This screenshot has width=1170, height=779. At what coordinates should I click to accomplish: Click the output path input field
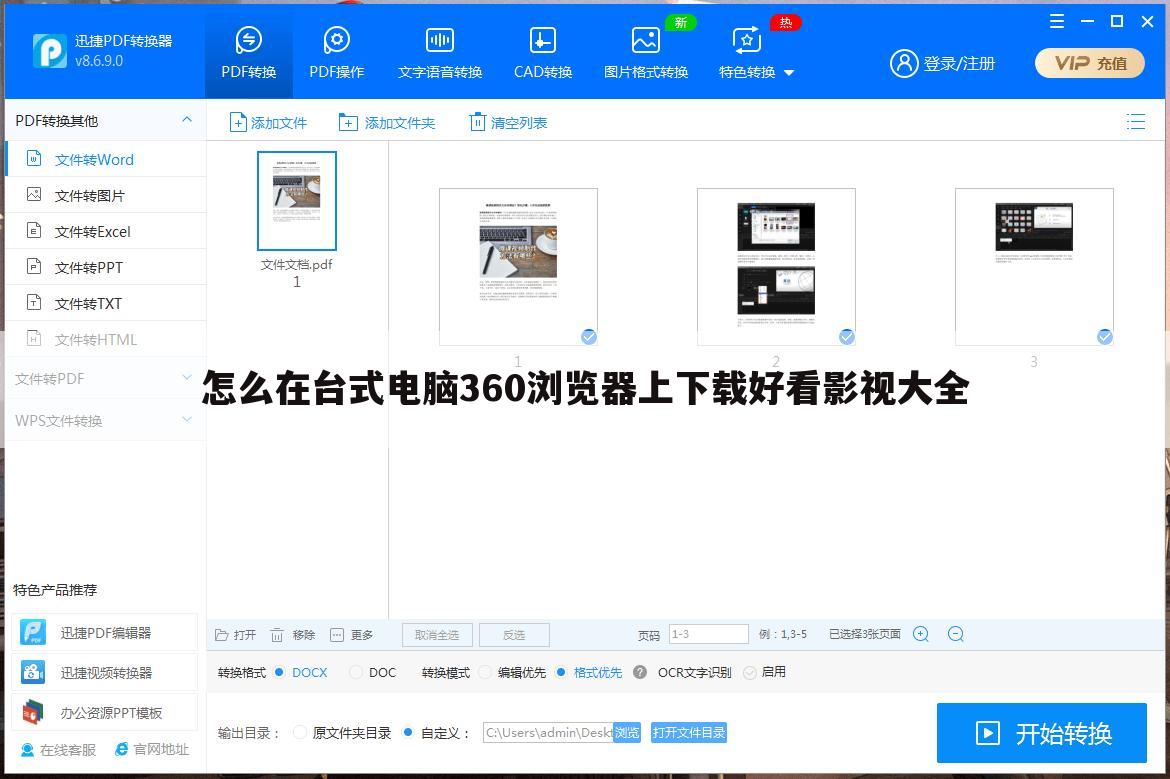point(548,733)
